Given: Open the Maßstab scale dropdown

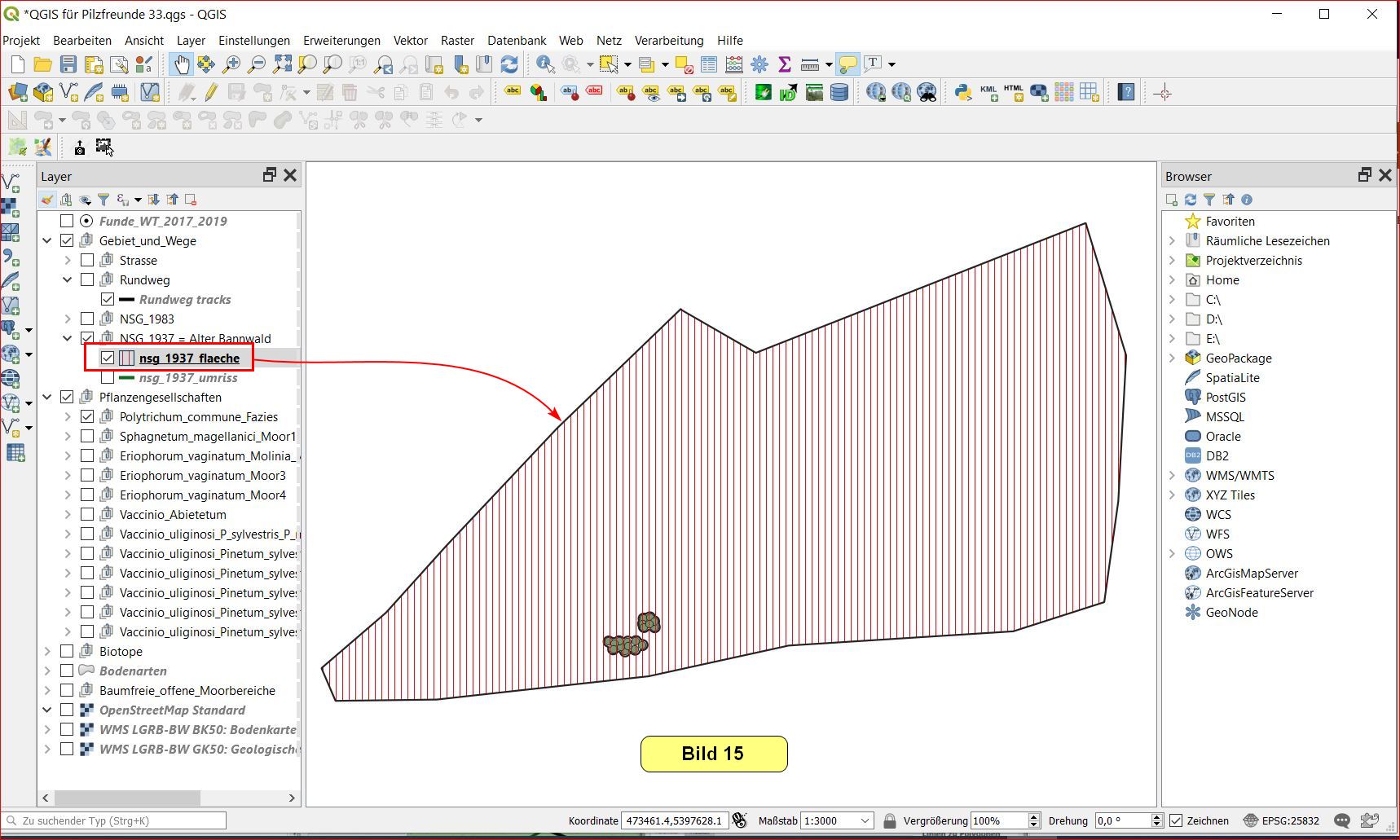Looking at the screenshot, I should (865, 820).
